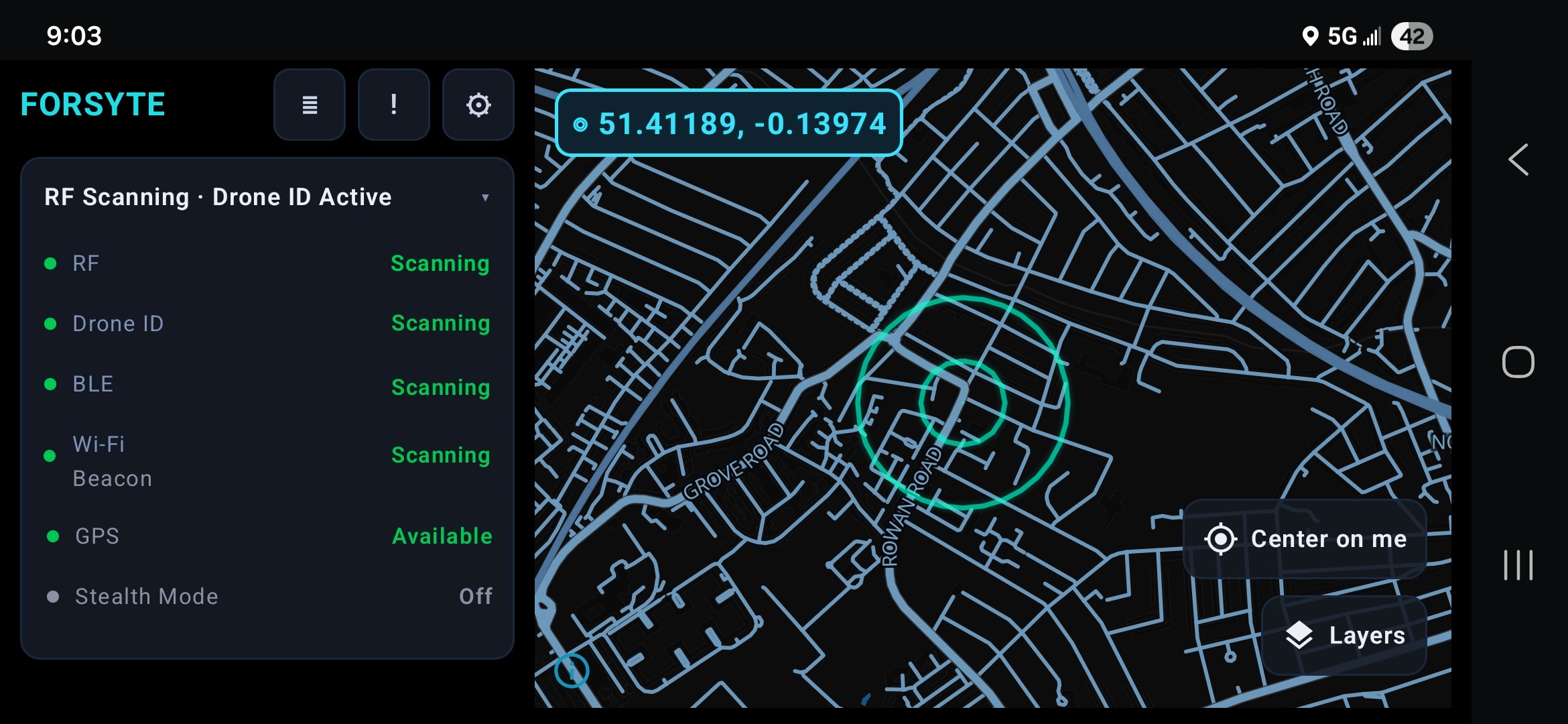Tap the coordinates display 51.41189, -0.13974
Image resolution: width=1568 pixels, height=724 pixels.
(x=729, y=123)
